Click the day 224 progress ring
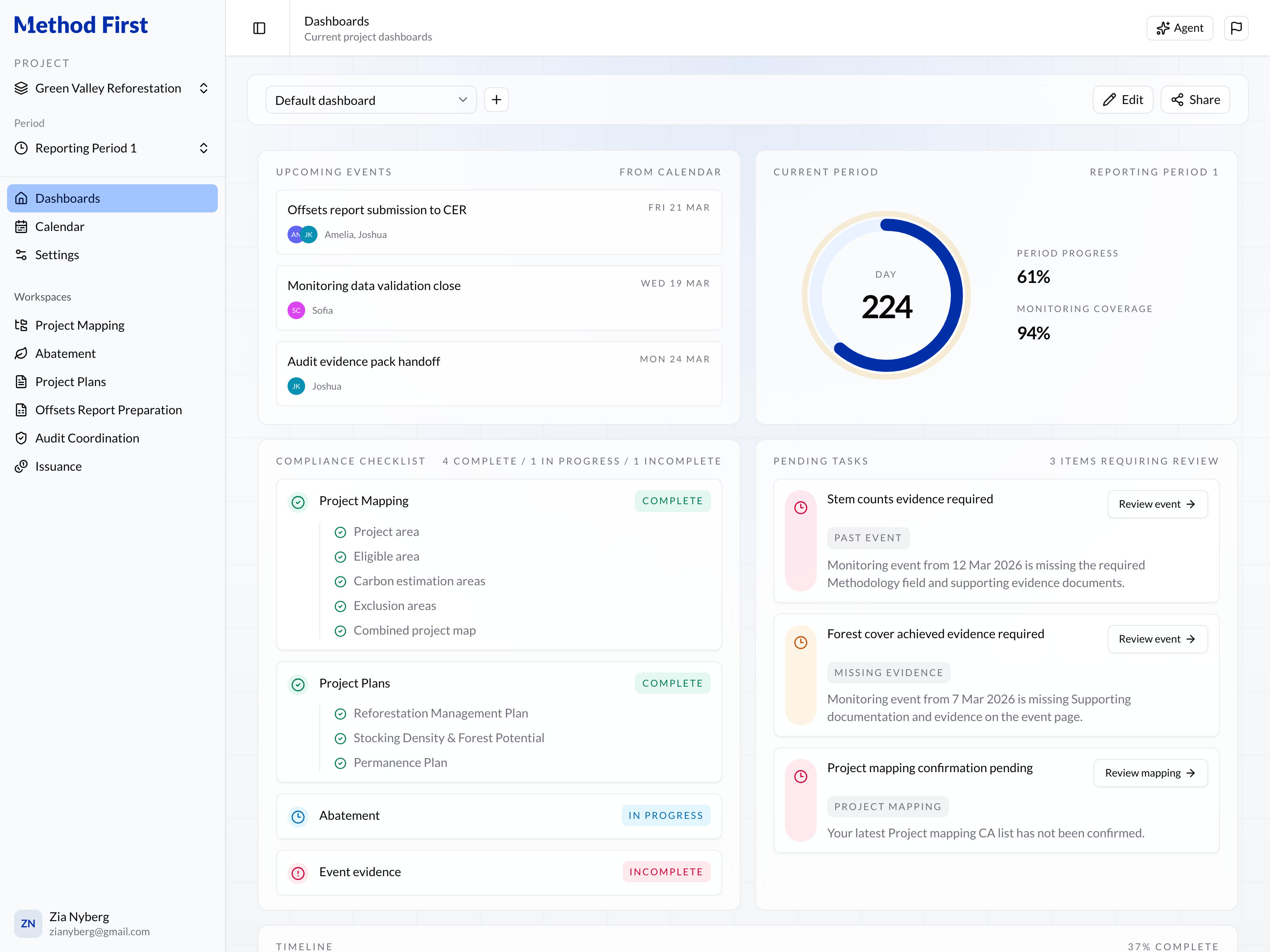Image resolution: width=1270 pixels, height=952 pixels. [886, 296]
